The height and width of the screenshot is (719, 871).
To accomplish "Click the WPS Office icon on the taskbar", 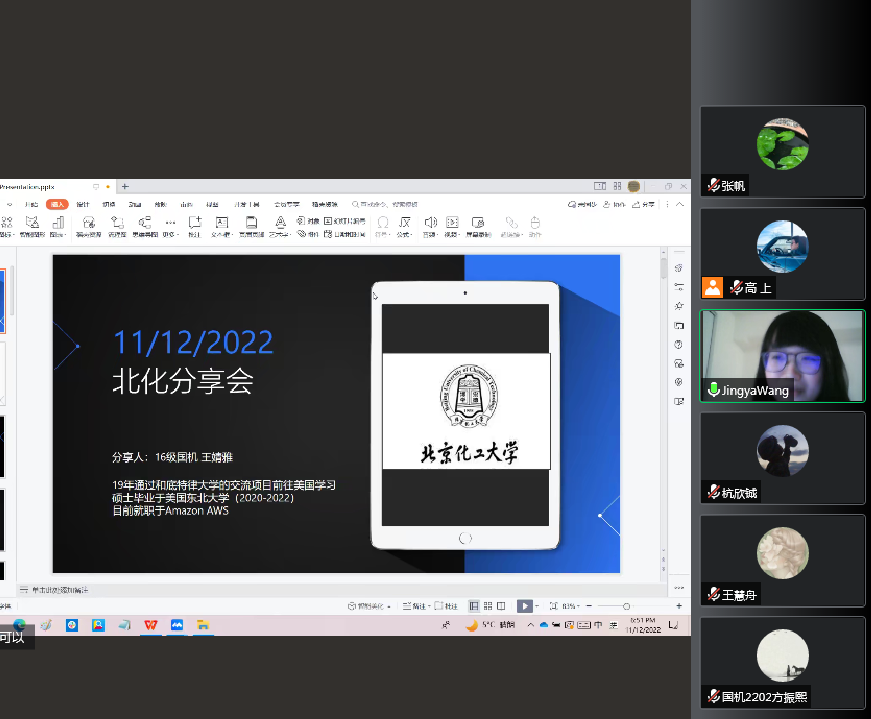I will 151,625.
